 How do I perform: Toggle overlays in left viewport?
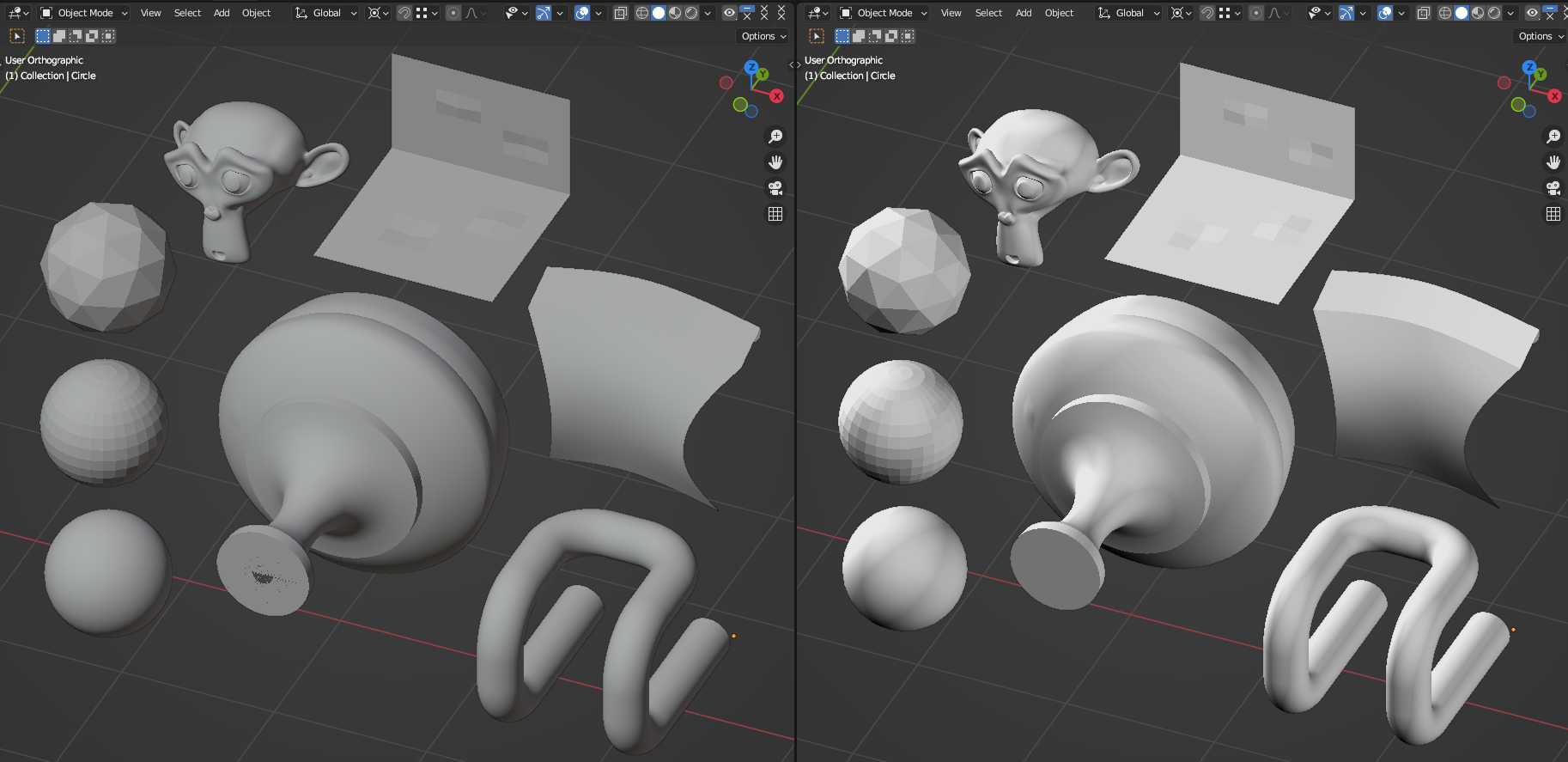[x=582, y=13]
